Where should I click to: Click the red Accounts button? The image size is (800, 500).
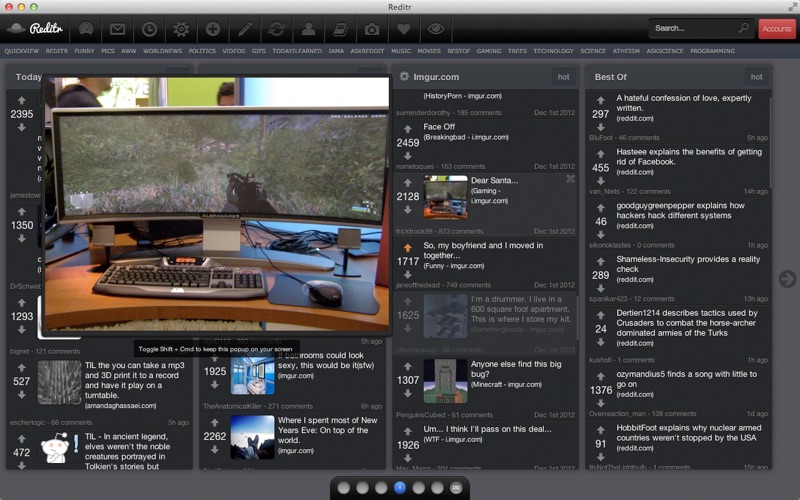[777, 29]
